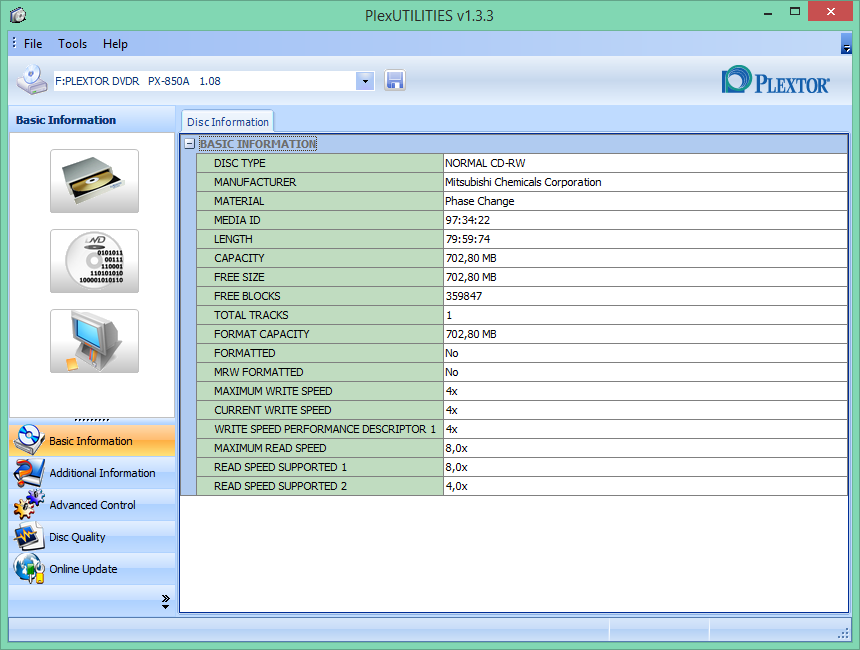Click the Additional Information sidebar icon
Screen dimensions: 860x650
(x=29, y=472)
